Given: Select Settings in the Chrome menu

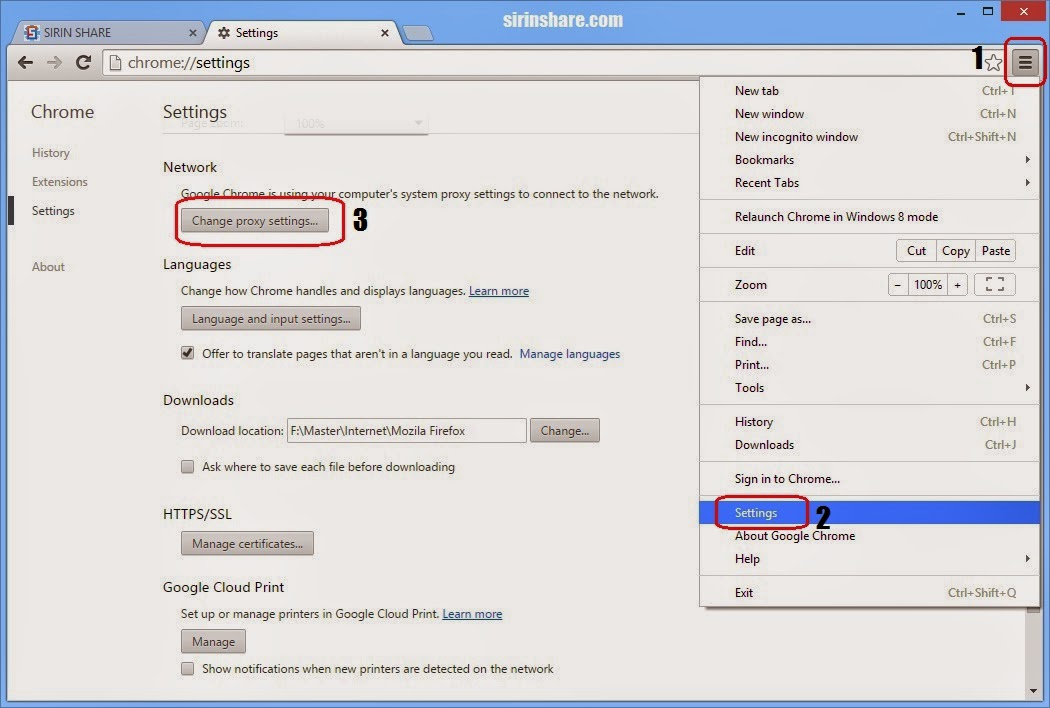Looking at the screenshot, I should (869, 512).
